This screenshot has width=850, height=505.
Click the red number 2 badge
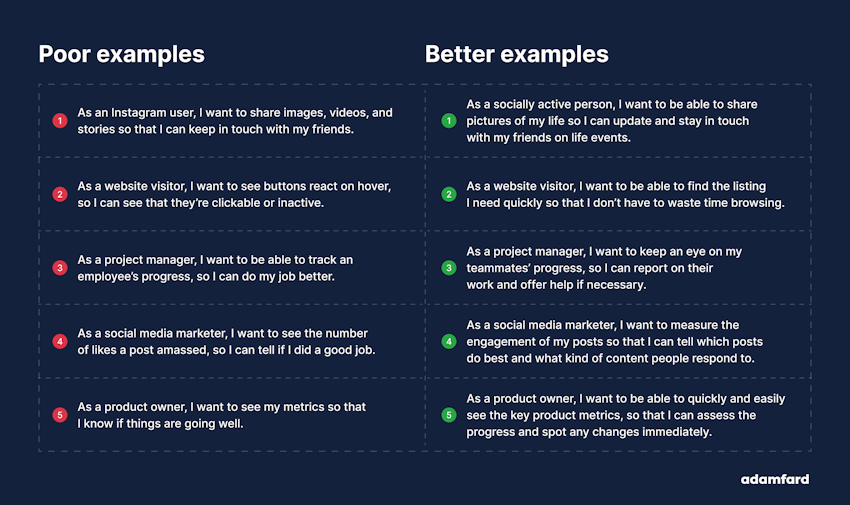pyautogui.click(x=60, y=194)
